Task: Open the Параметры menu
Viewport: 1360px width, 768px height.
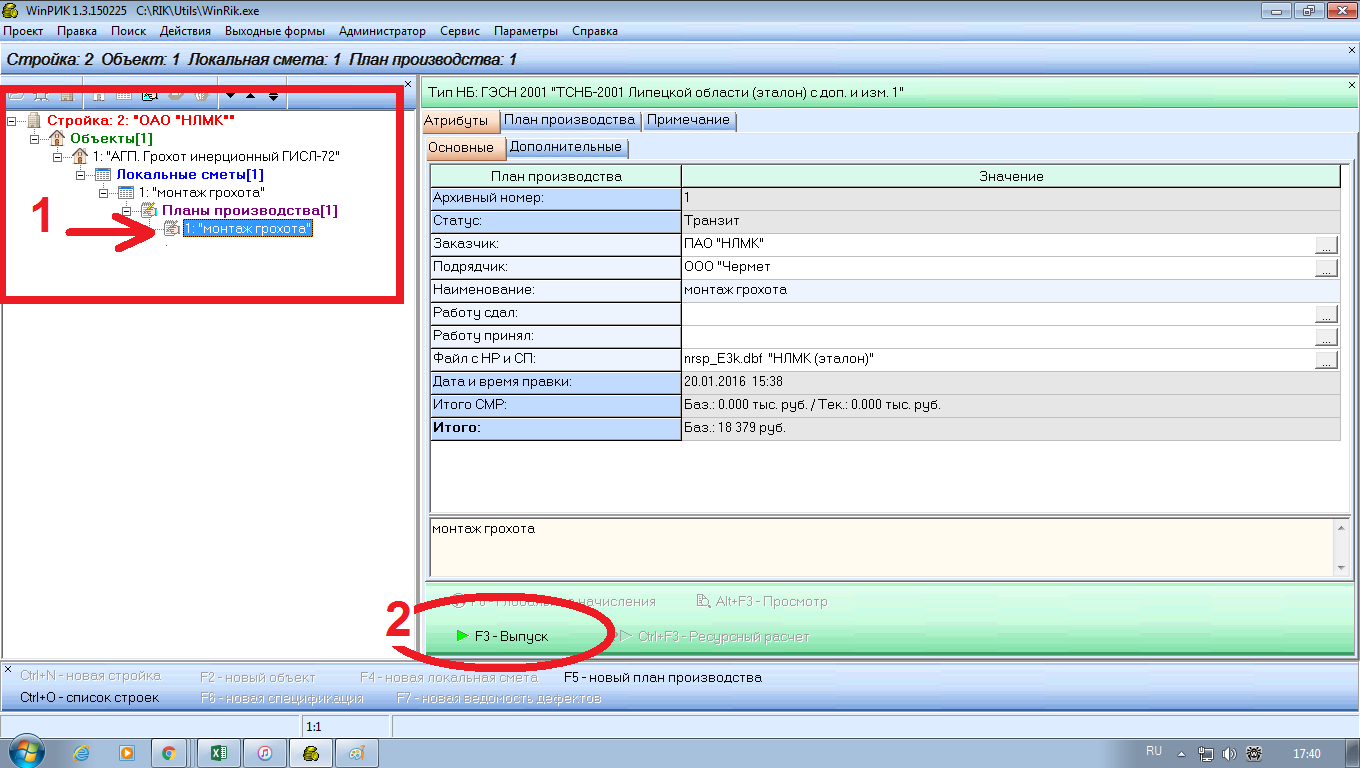Action: (x=527, y=31)
